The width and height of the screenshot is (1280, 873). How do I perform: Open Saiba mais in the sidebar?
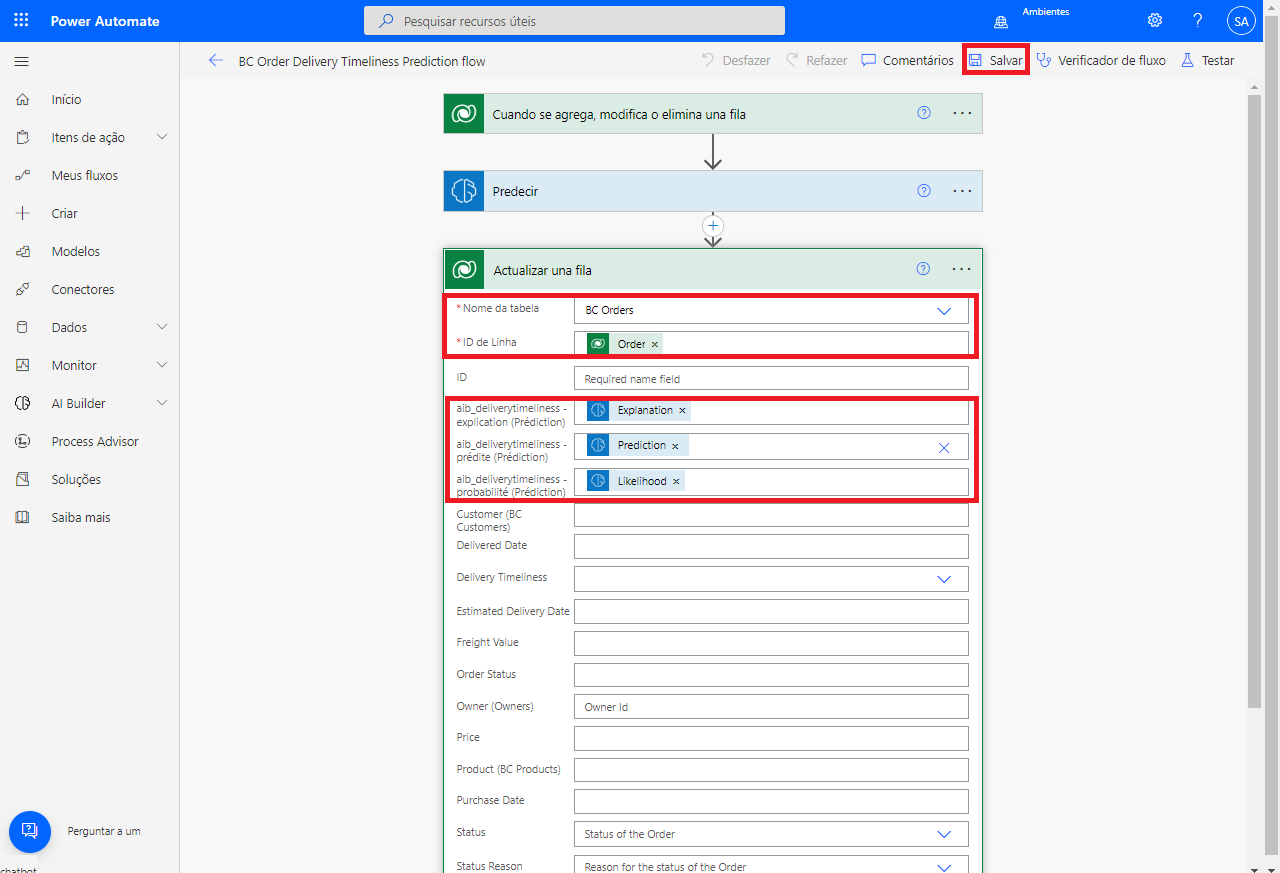[81, 518]
